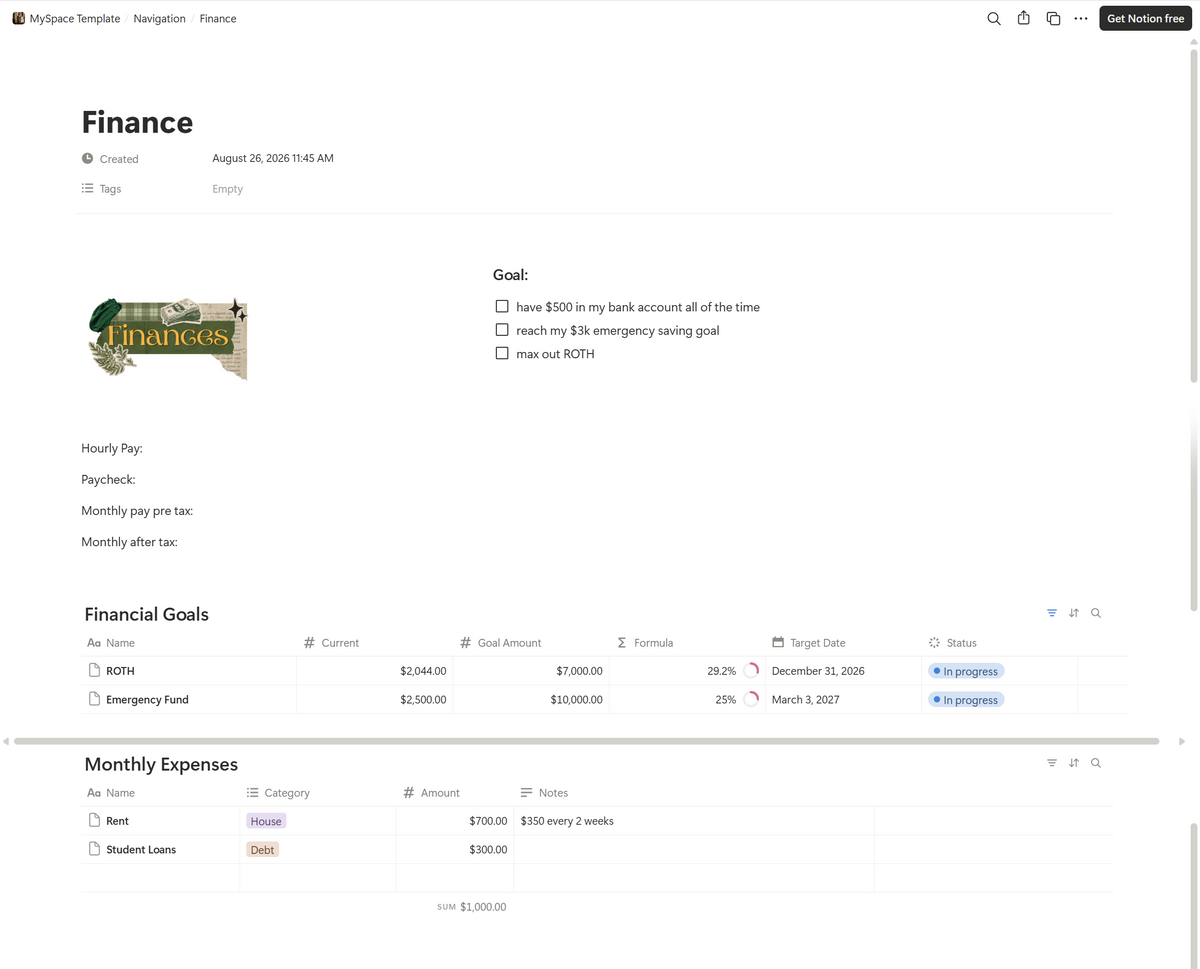Check the max out ROTH goal
The width and height of the screenshot is (1200, 969).
click(x=502, y=353)
